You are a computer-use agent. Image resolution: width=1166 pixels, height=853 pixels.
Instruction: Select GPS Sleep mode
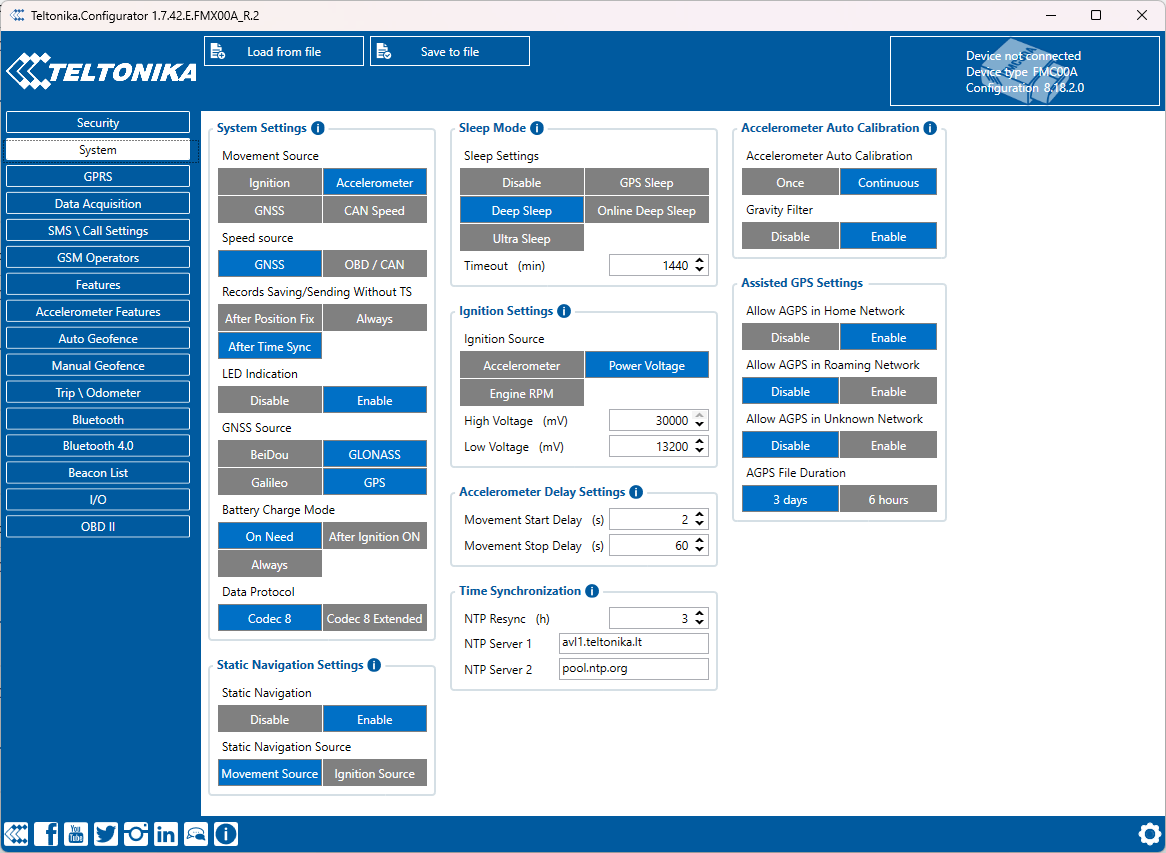coord(646,182)
